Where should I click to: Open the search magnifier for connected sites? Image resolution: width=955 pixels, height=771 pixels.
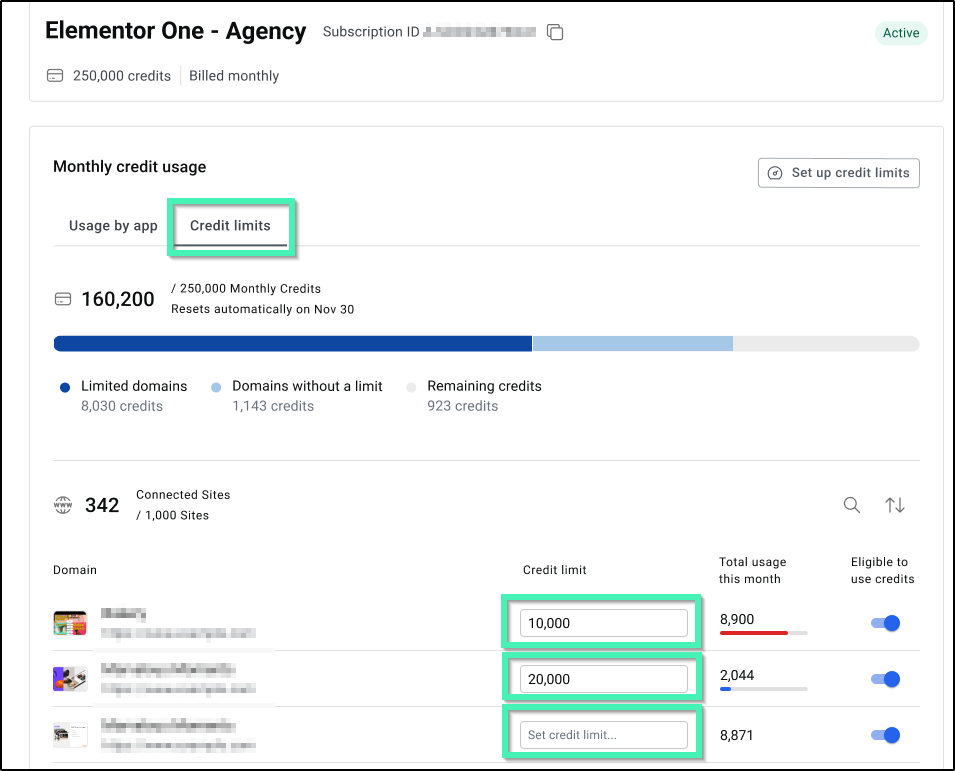coord(851,505)
